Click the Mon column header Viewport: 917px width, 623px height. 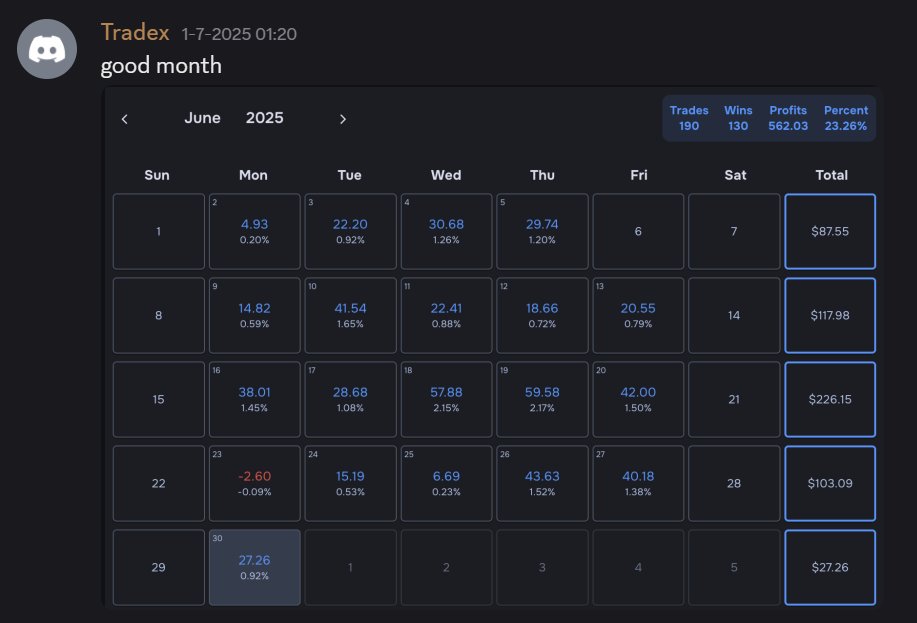[x=253, y=175]
